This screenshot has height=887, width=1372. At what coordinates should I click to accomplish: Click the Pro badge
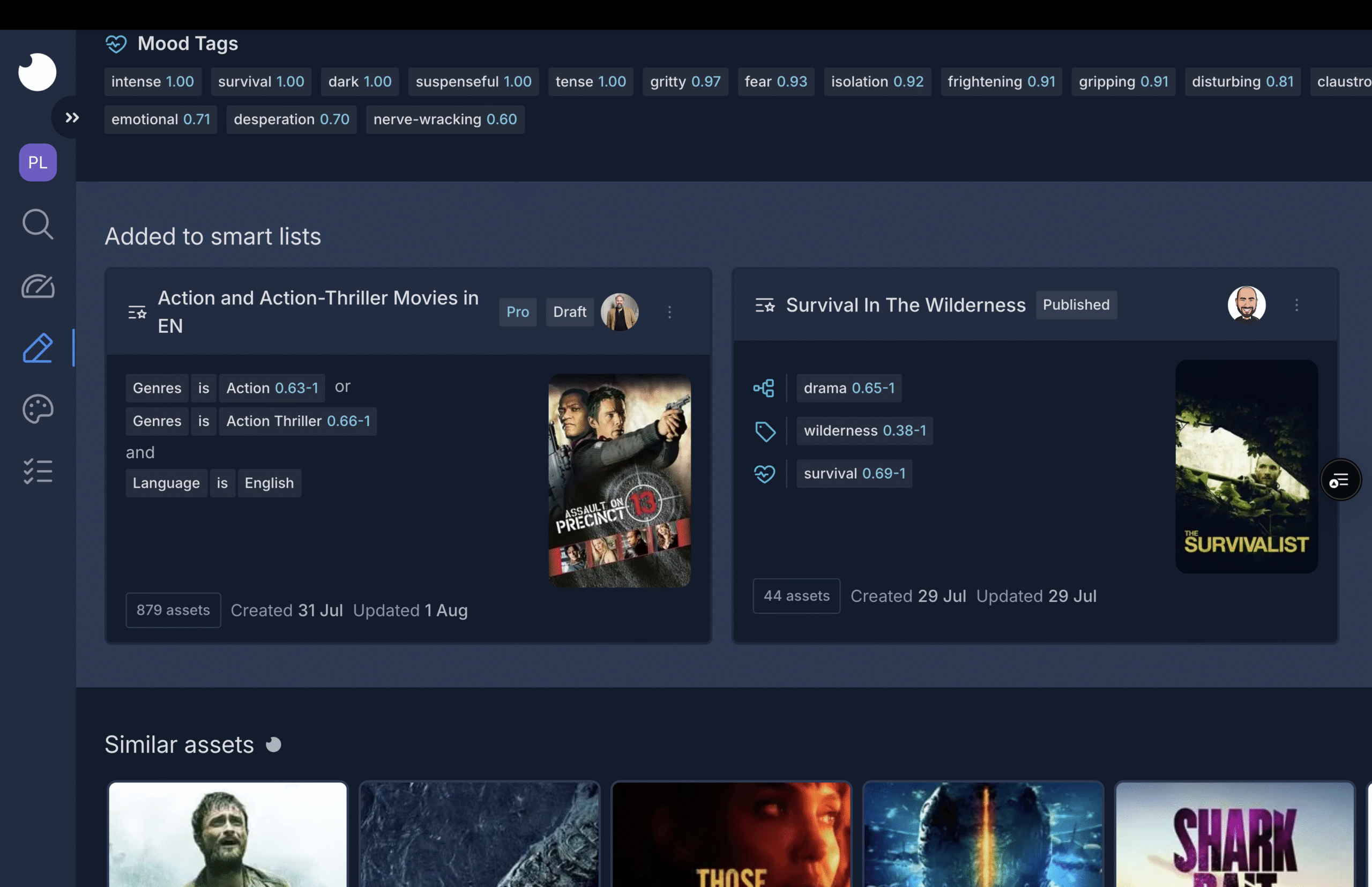tap(517, 312)
